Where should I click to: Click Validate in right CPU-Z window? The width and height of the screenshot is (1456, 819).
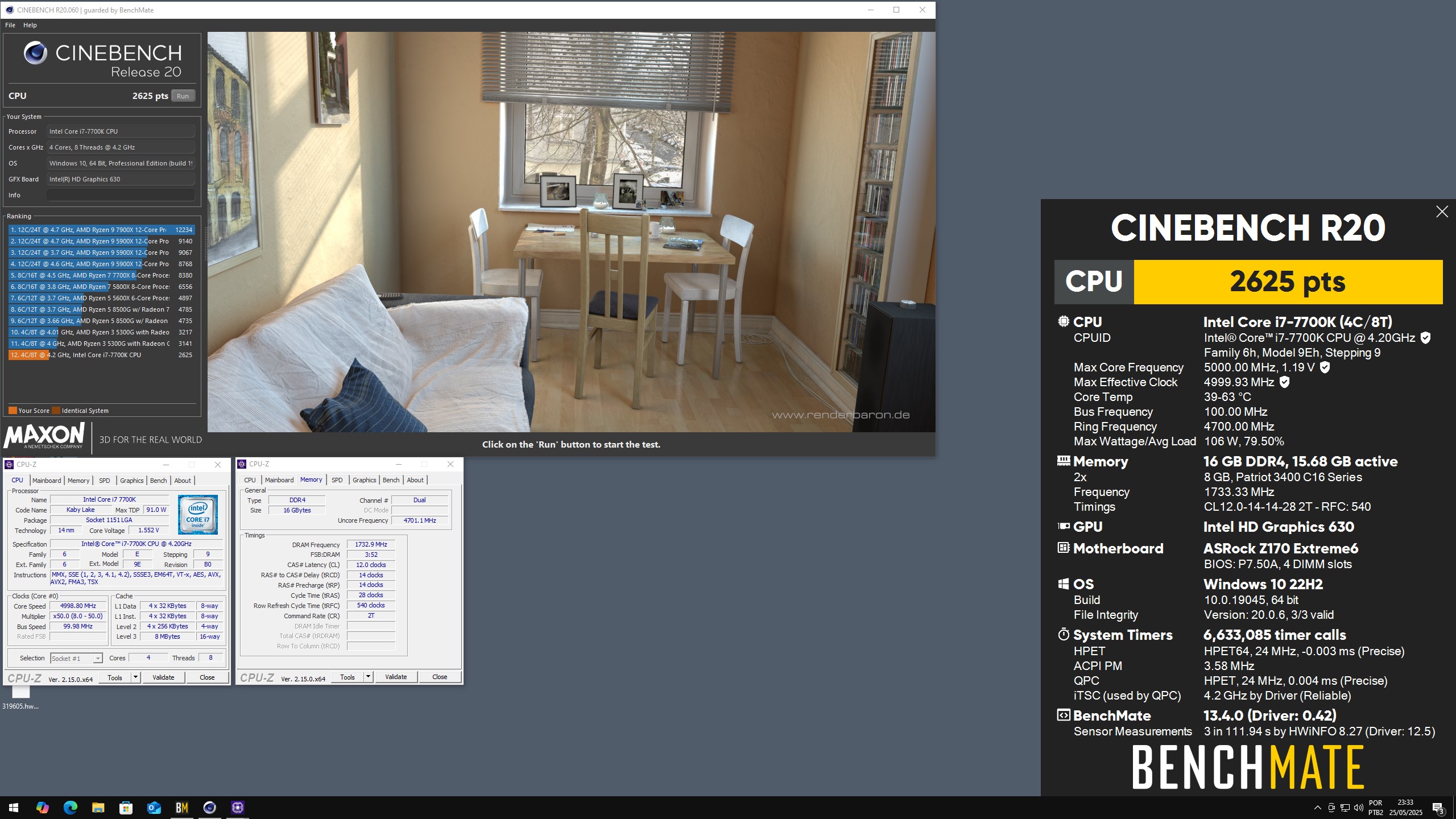pyautogui.click(x=396, y=677)
